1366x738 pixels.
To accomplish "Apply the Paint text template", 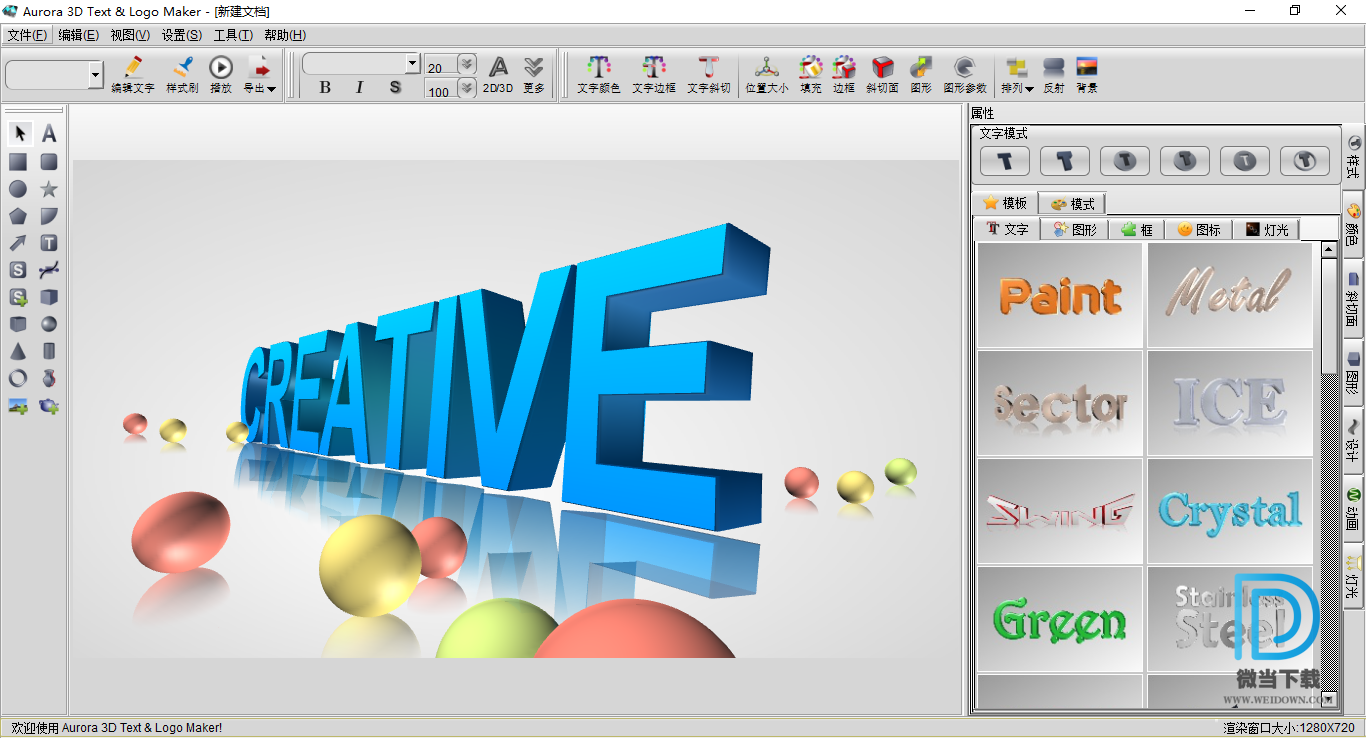I will coord(1060,295).
